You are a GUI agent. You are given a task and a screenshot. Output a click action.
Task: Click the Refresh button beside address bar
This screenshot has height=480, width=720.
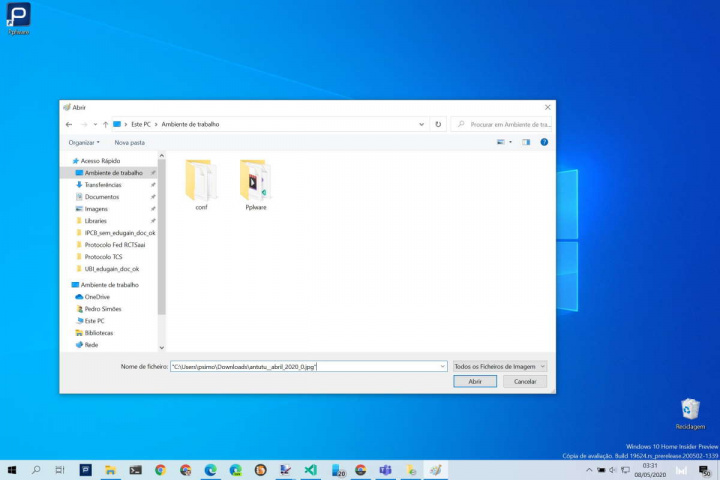438,124
